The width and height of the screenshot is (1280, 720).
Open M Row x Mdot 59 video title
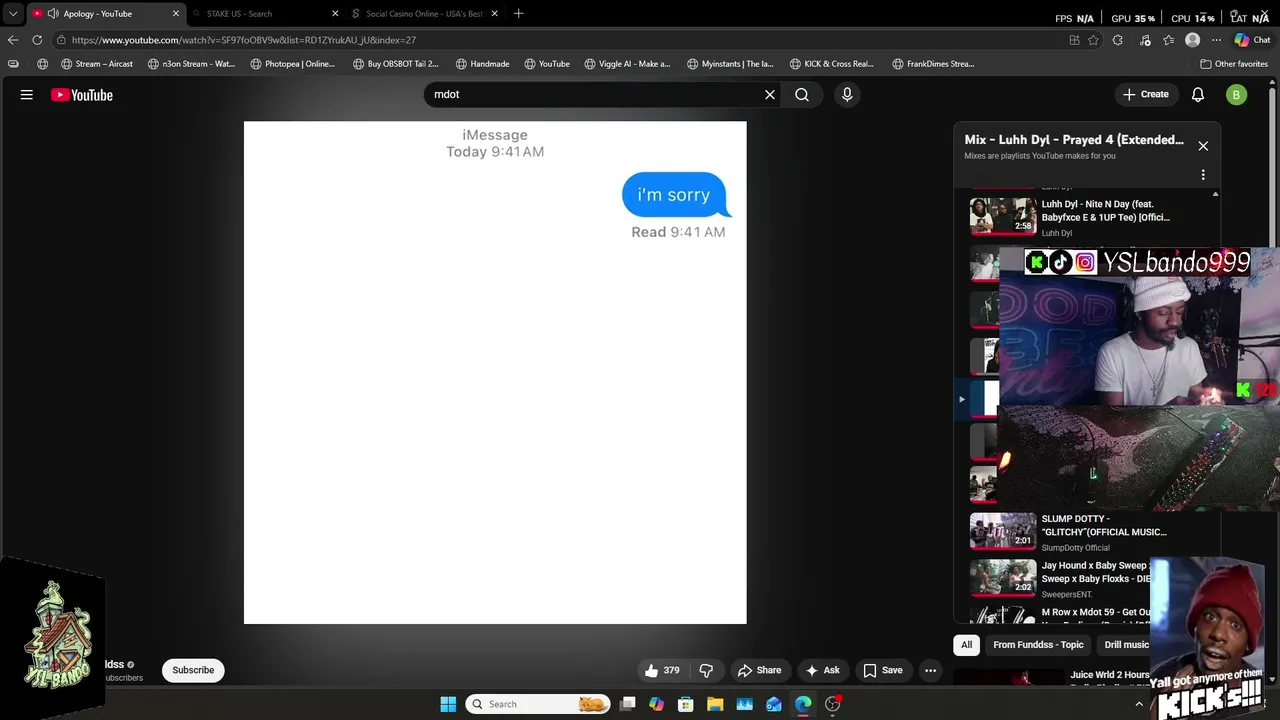click(x=1096, y=612)
